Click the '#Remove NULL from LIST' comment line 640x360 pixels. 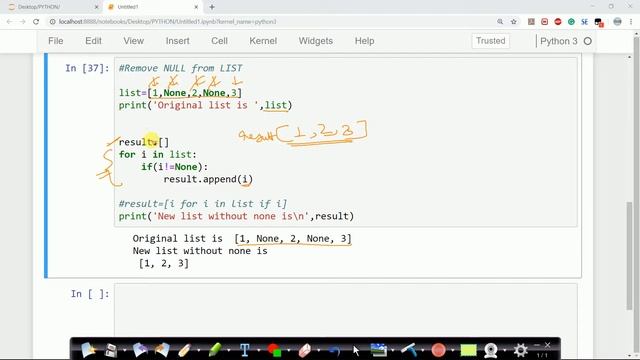180,68
